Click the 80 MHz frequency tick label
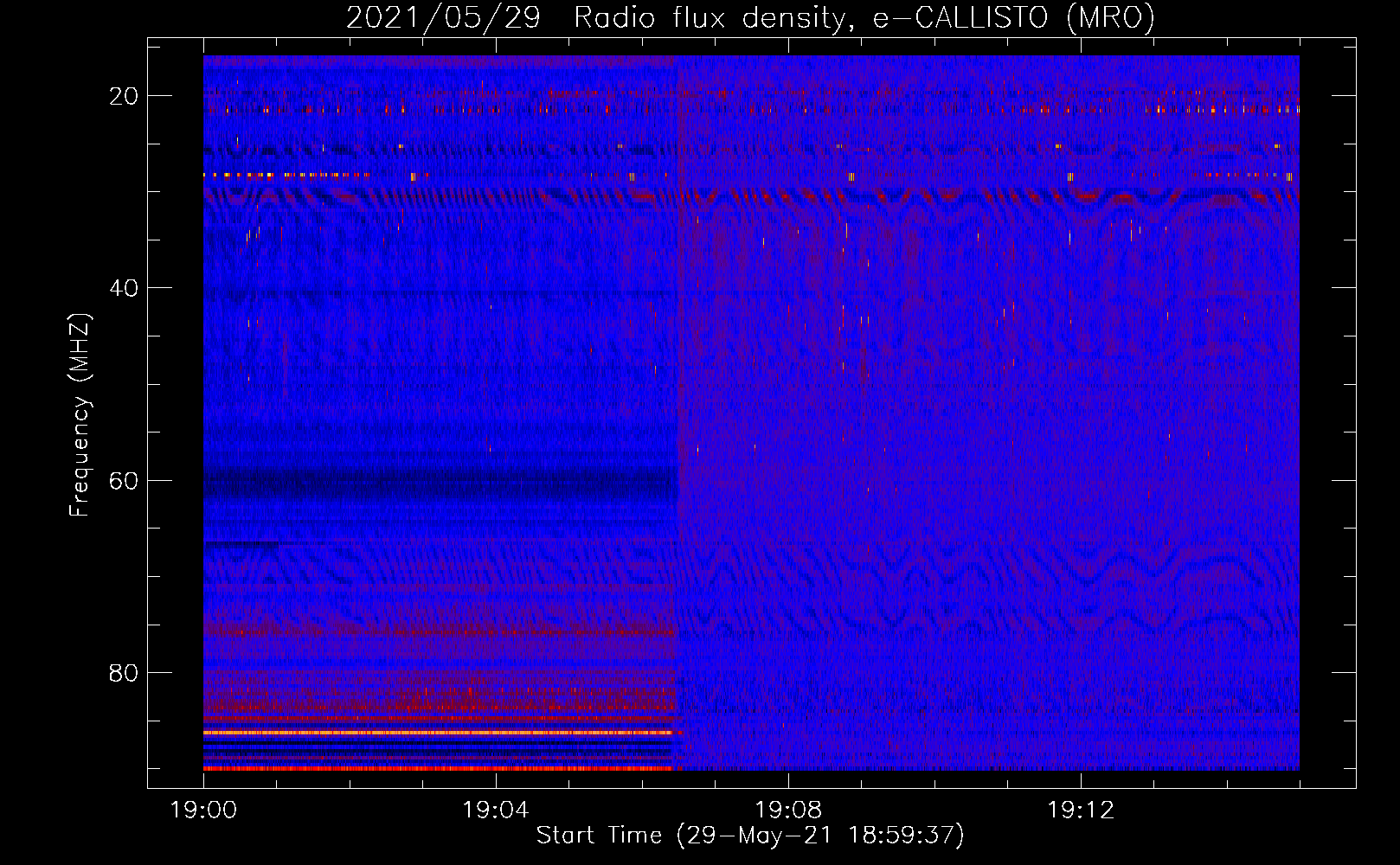Image resolution: width=1400 pixels, height=865 pixels. click(x=124, y=672)
